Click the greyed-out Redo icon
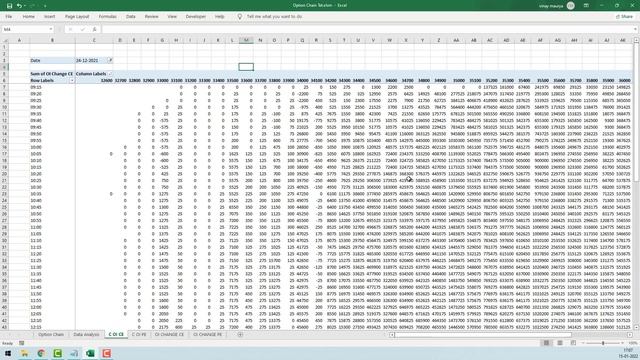This screenshot has height=360, width=640. (x=33, y=6)
